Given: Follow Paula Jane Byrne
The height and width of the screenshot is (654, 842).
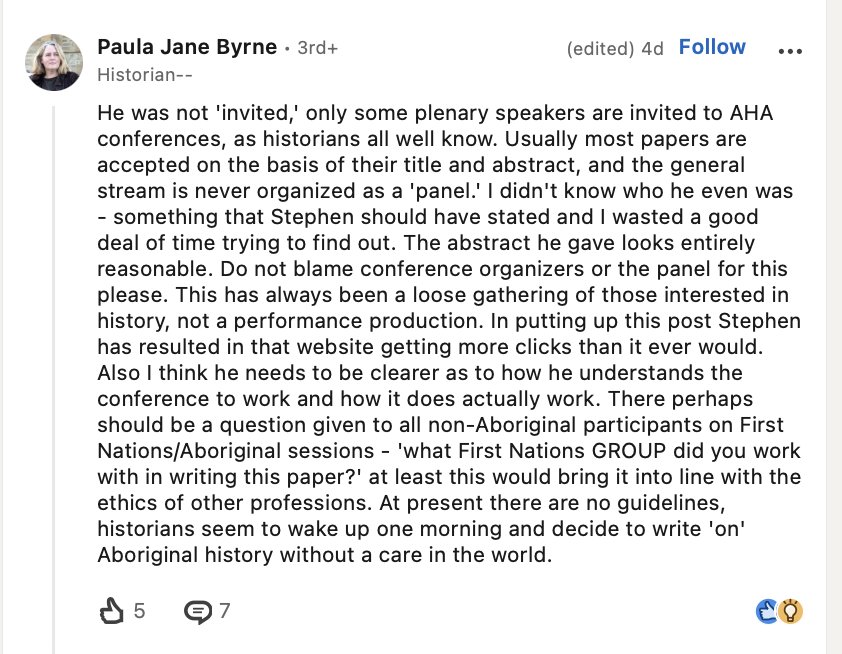Looking at the screenshot, I should pos(712,47).
